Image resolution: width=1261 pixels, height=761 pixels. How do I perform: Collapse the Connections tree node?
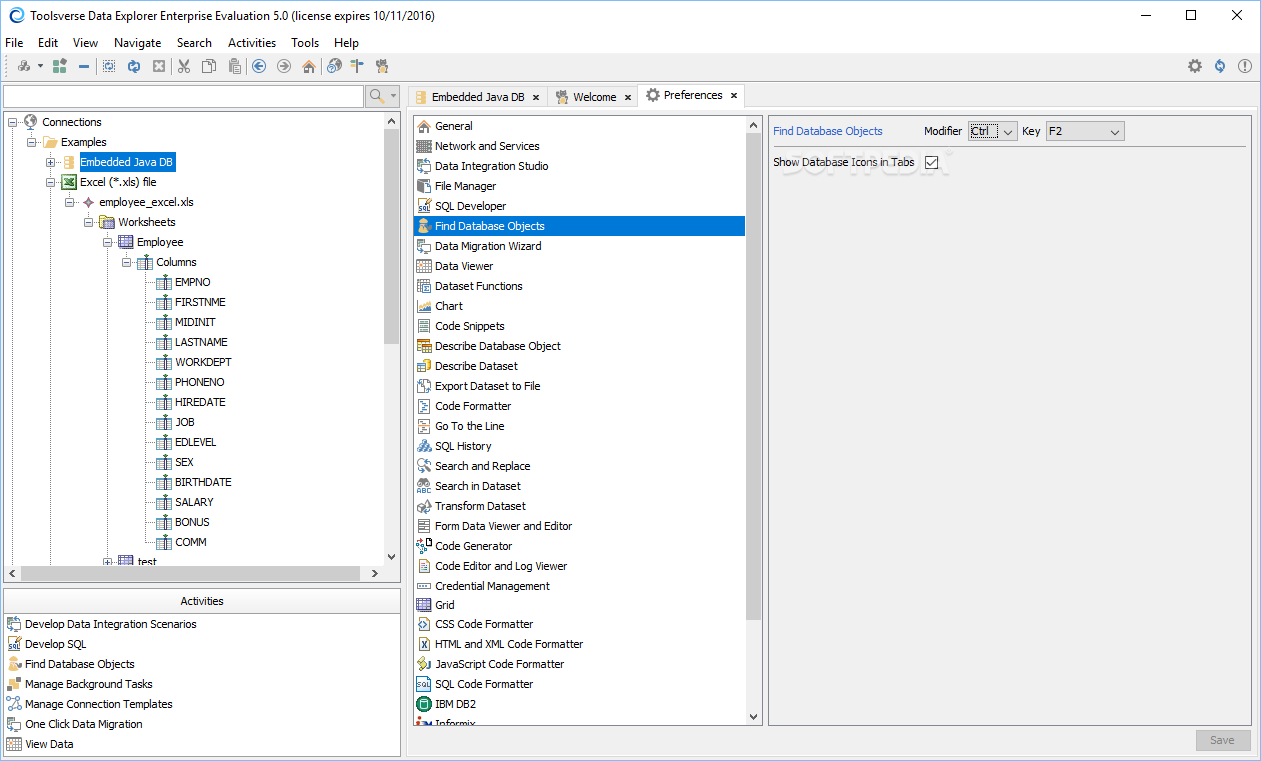coord(13,122)
